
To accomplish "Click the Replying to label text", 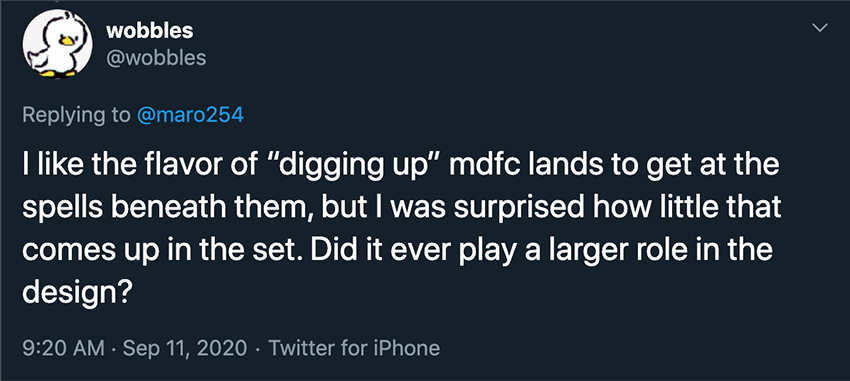I will [76, 116].
